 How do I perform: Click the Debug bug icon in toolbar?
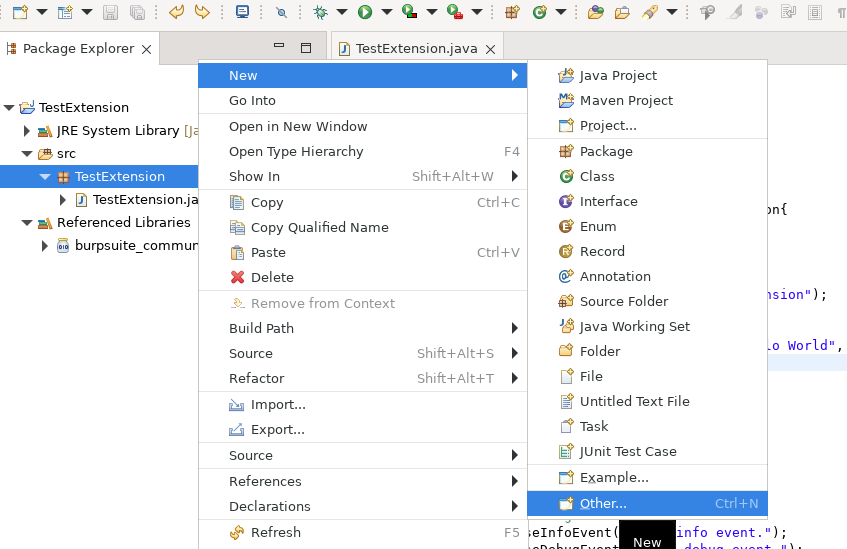tap(320, 12)
